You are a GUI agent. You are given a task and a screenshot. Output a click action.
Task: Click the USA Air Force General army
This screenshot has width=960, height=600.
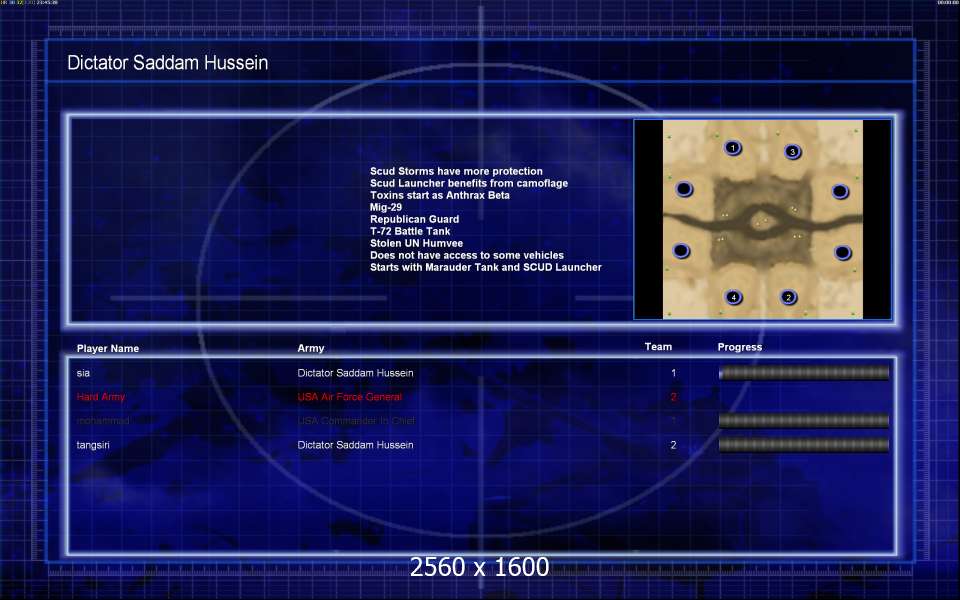(x=350, y=397)
